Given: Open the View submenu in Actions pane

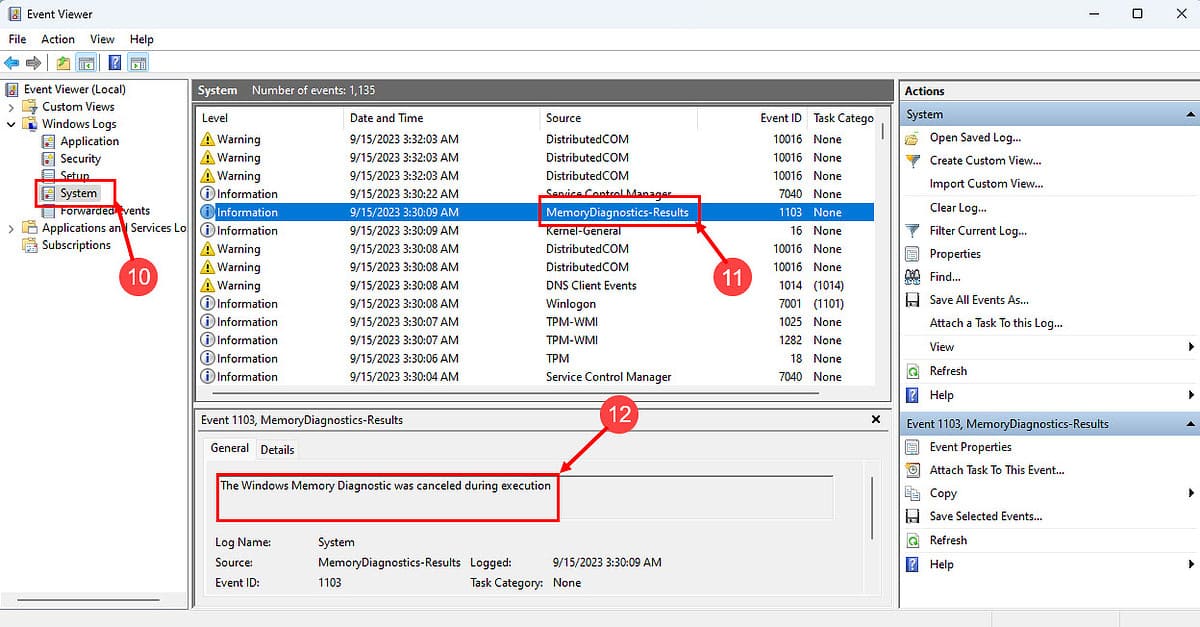Looking at the screenshot, I should [x=941, y=346].
